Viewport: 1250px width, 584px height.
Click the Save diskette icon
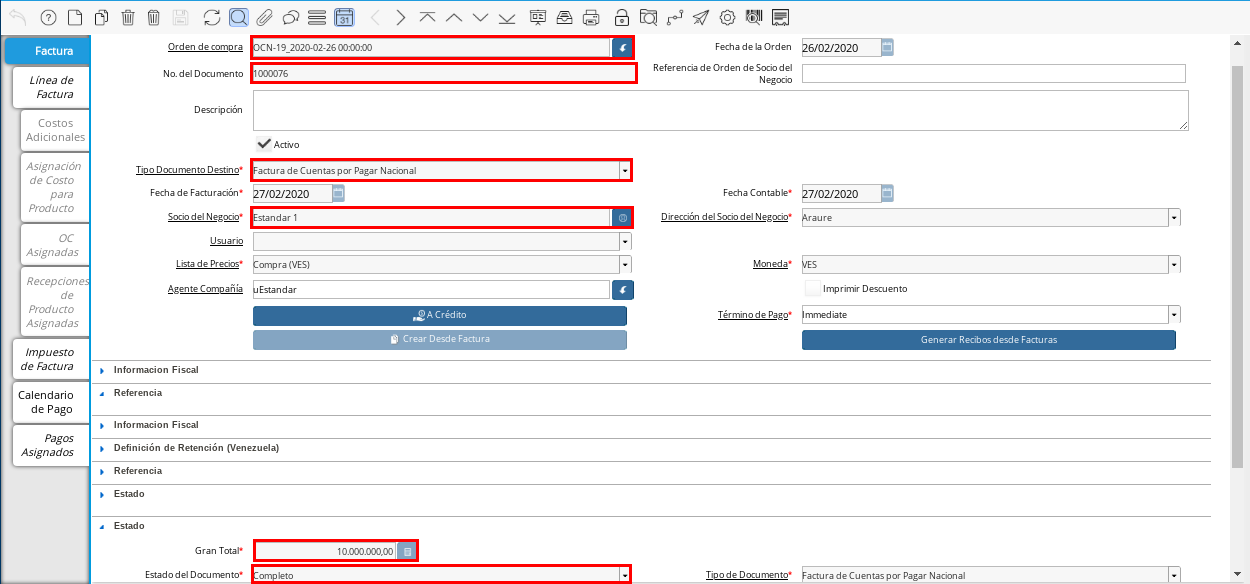point(180,17)
